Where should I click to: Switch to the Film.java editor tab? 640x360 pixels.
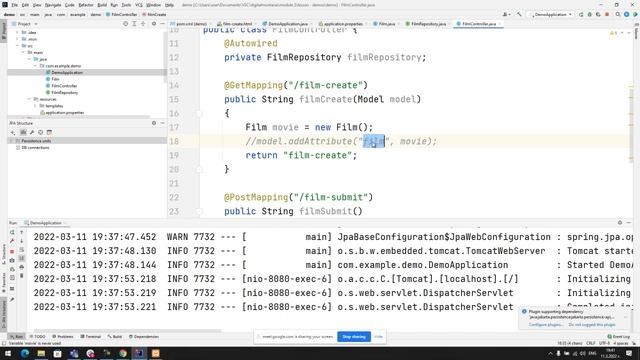coord(386,24)
